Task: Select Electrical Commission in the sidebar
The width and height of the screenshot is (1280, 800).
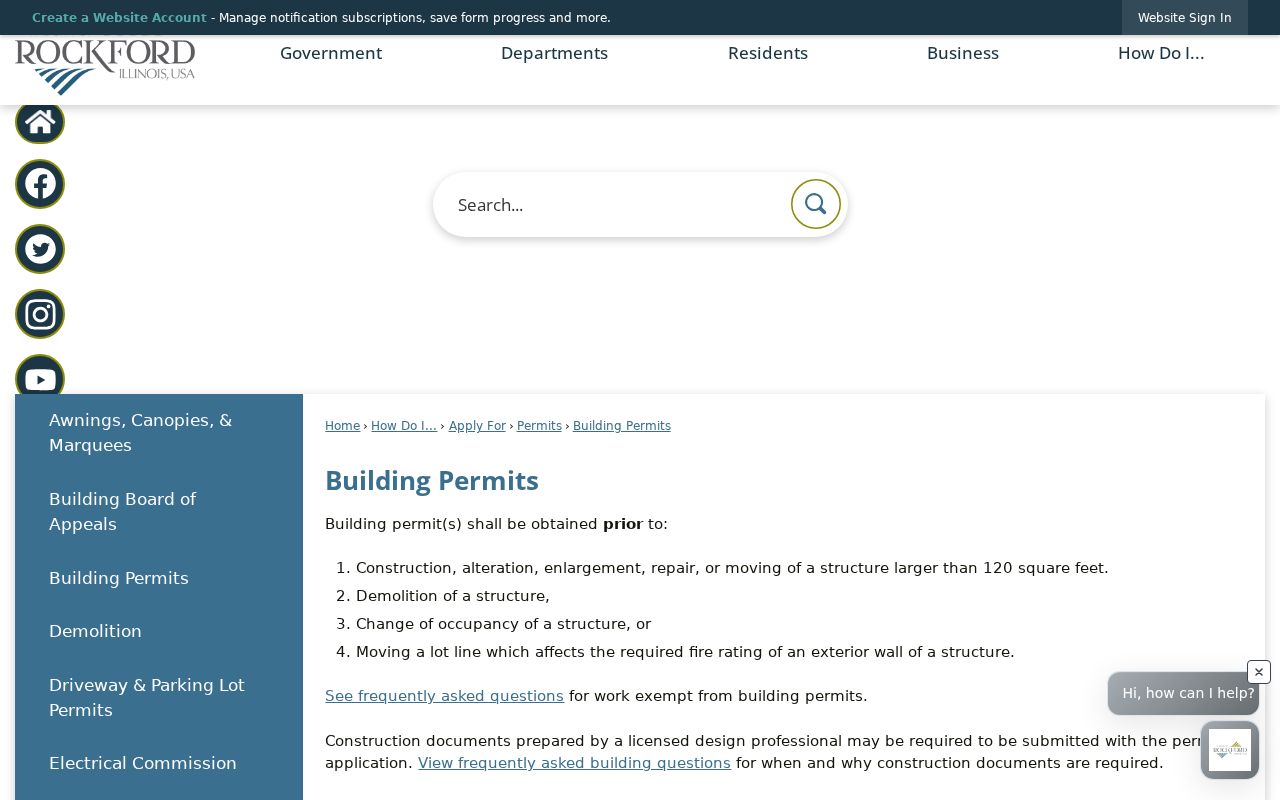Action: pyautogui.click(x=159, y=763)
